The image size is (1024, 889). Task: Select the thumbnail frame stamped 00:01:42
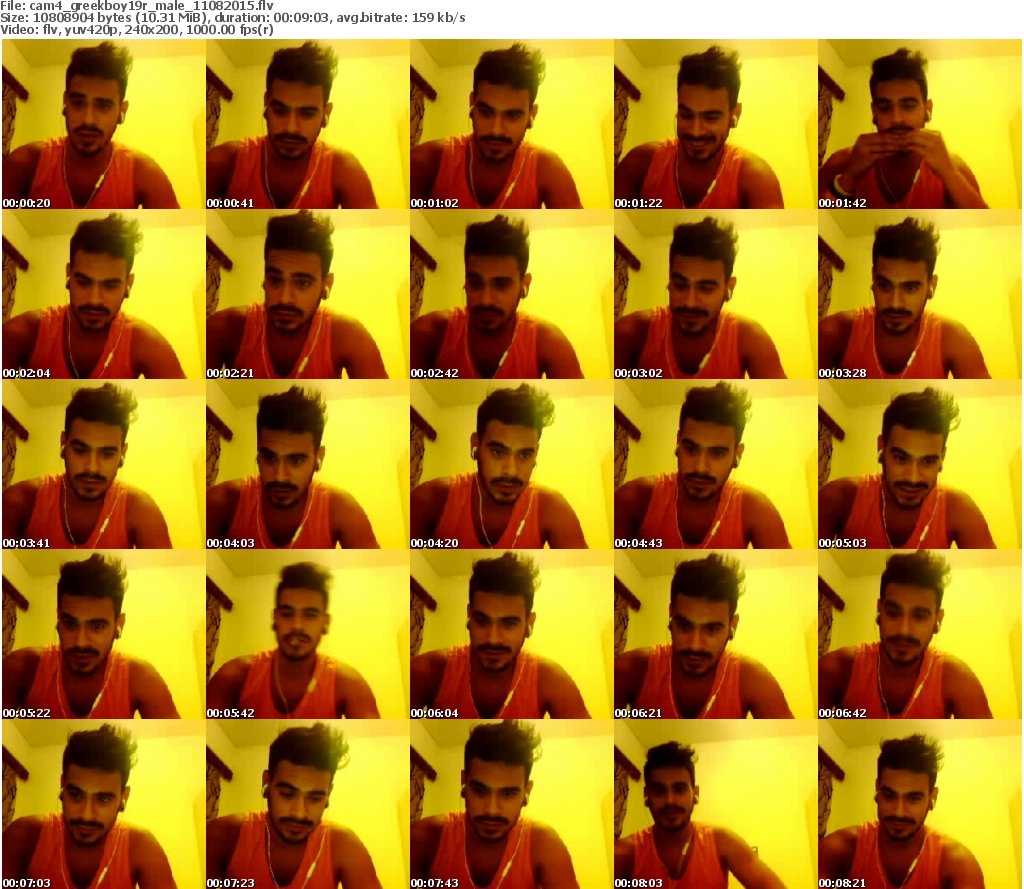point(920,124)
